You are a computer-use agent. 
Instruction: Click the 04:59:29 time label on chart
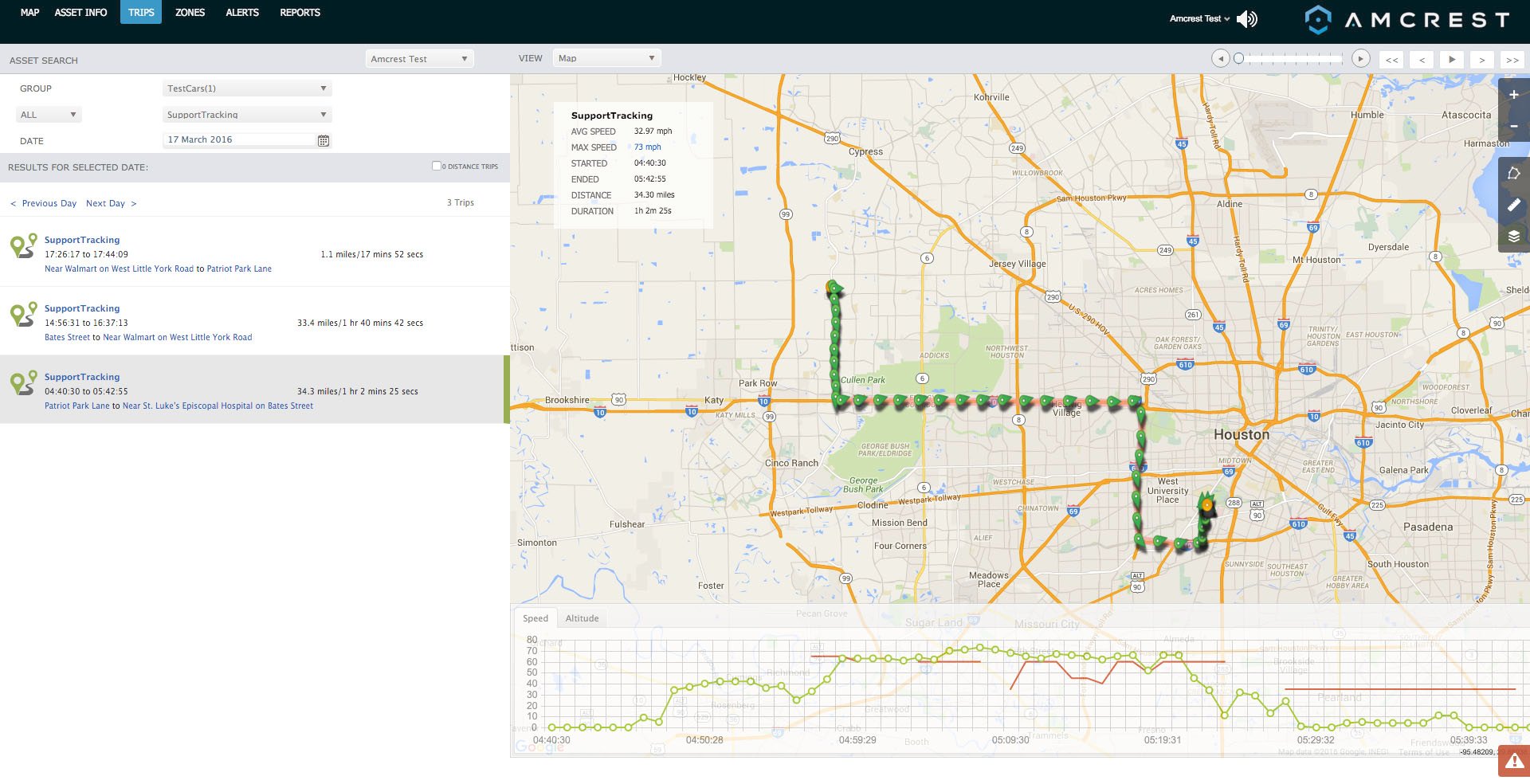857,740
